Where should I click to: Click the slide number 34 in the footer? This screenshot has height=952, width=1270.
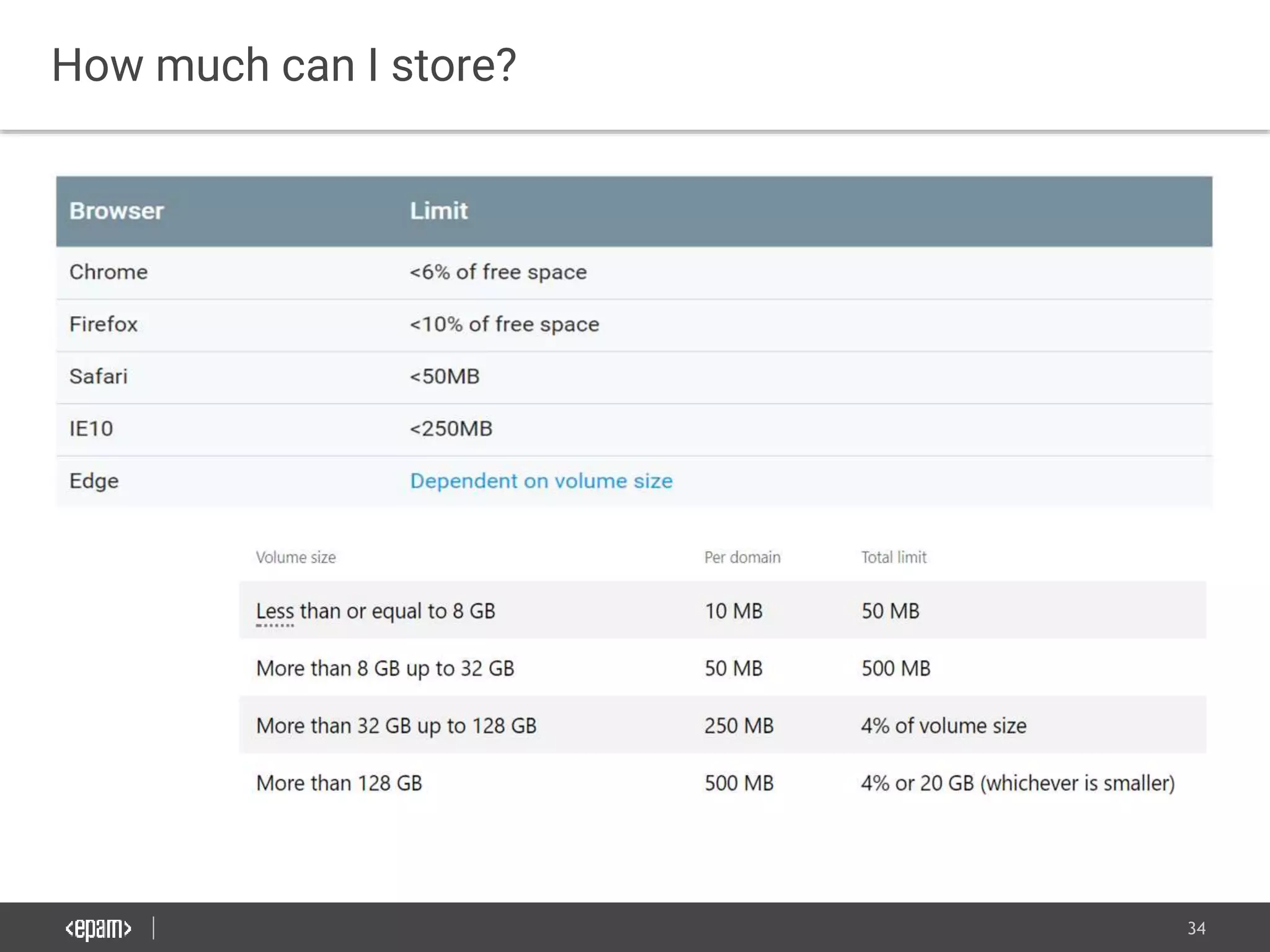pos(1197,928)
